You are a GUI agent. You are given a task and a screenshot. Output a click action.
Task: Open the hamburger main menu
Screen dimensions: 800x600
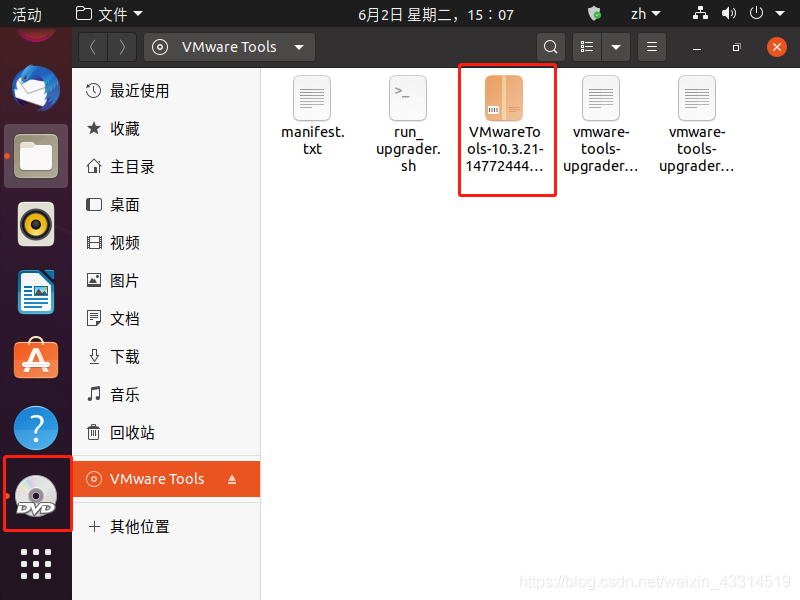(x=652, y=47)
